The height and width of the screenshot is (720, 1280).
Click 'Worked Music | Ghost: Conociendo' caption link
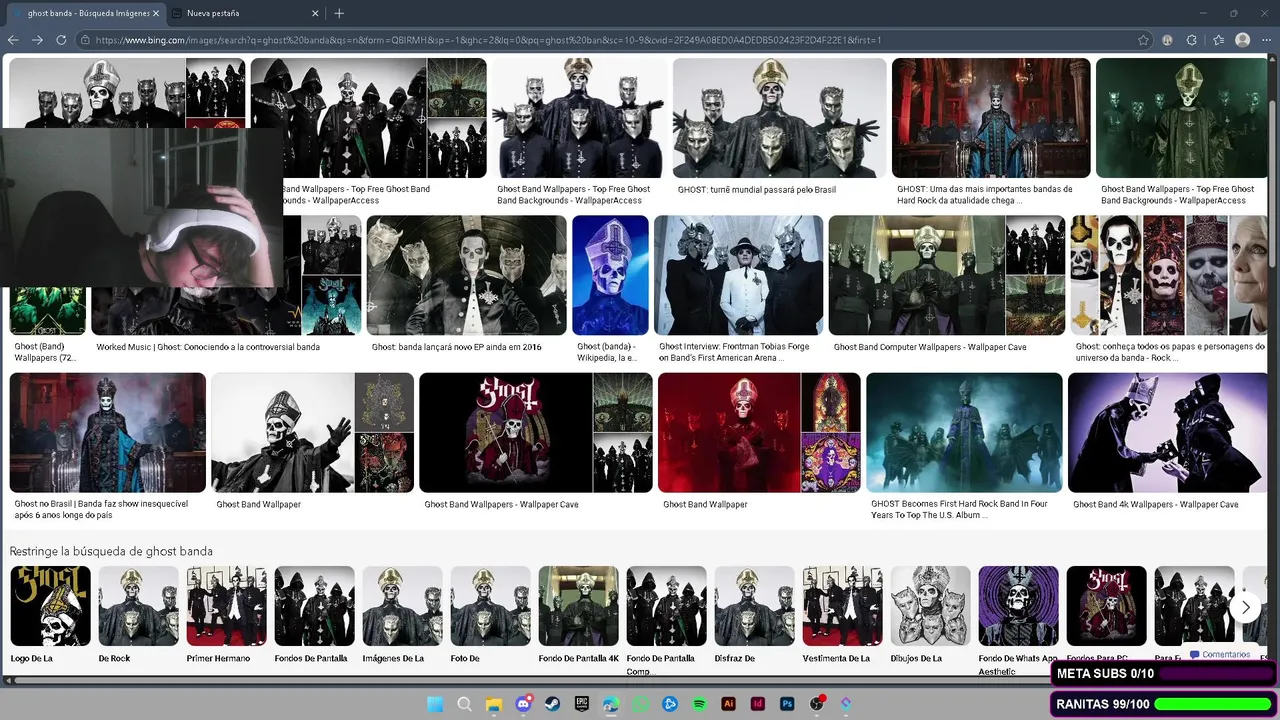pos(208,347)
